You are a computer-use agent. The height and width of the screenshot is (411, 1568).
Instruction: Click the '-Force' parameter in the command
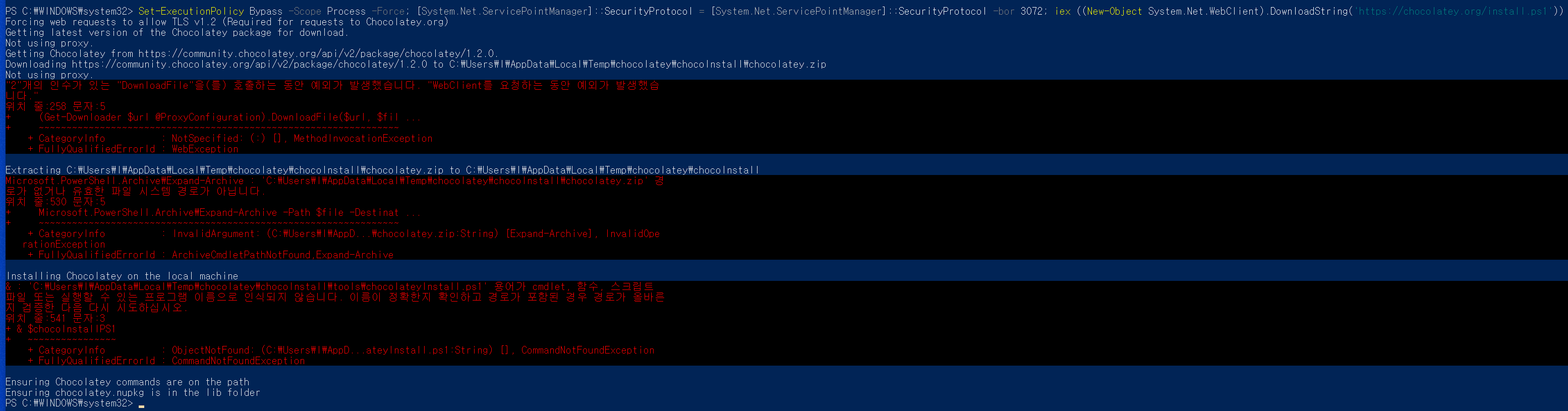[x=388, y=11]
